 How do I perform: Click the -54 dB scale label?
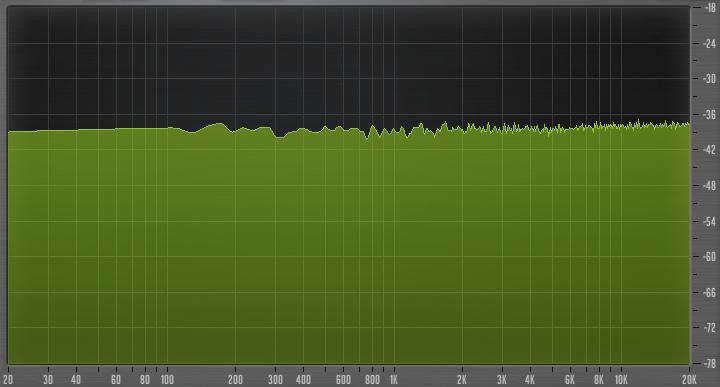(709, 221)
